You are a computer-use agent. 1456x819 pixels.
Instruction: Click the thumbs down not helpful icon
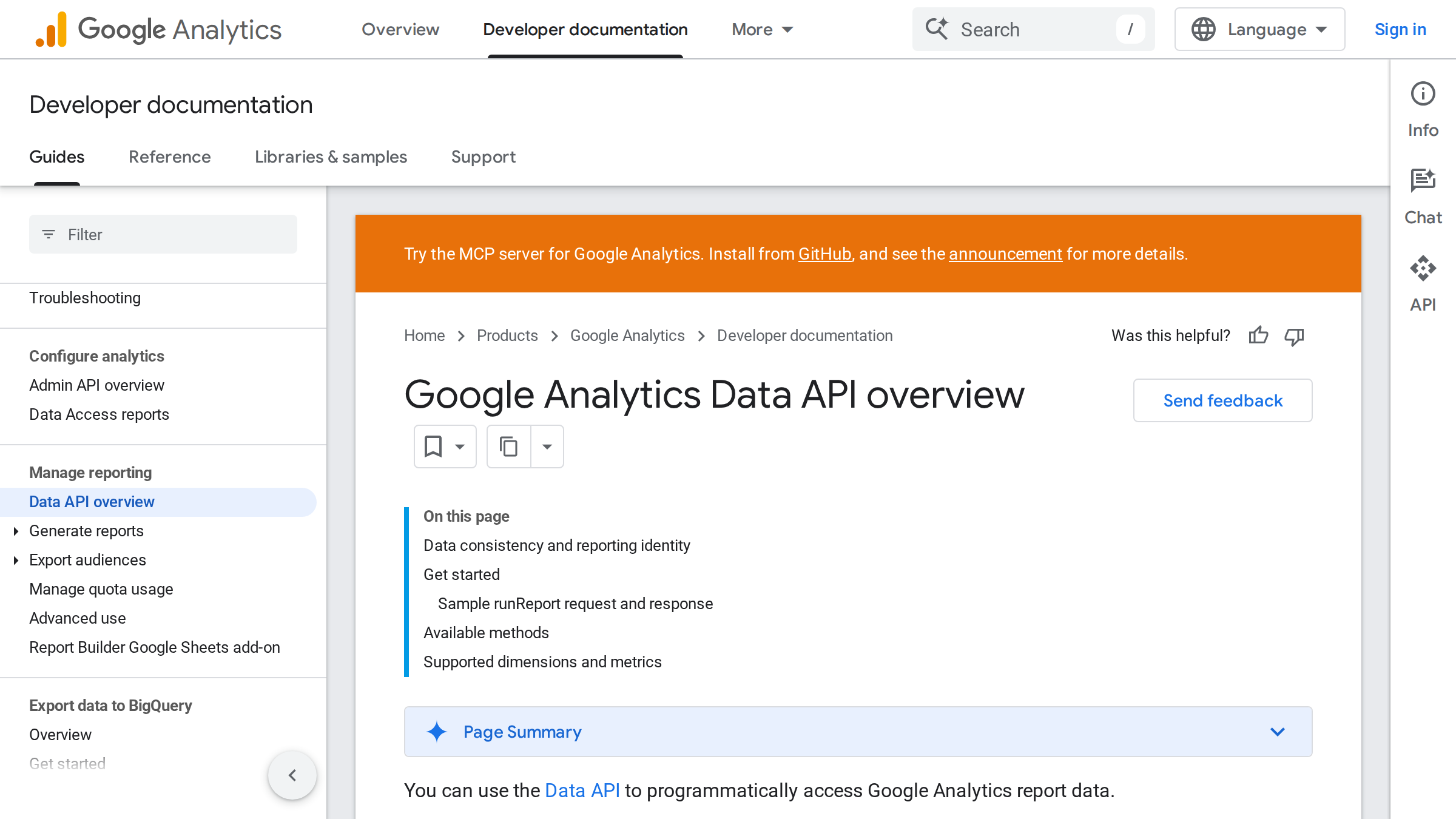pos(1294,335)
